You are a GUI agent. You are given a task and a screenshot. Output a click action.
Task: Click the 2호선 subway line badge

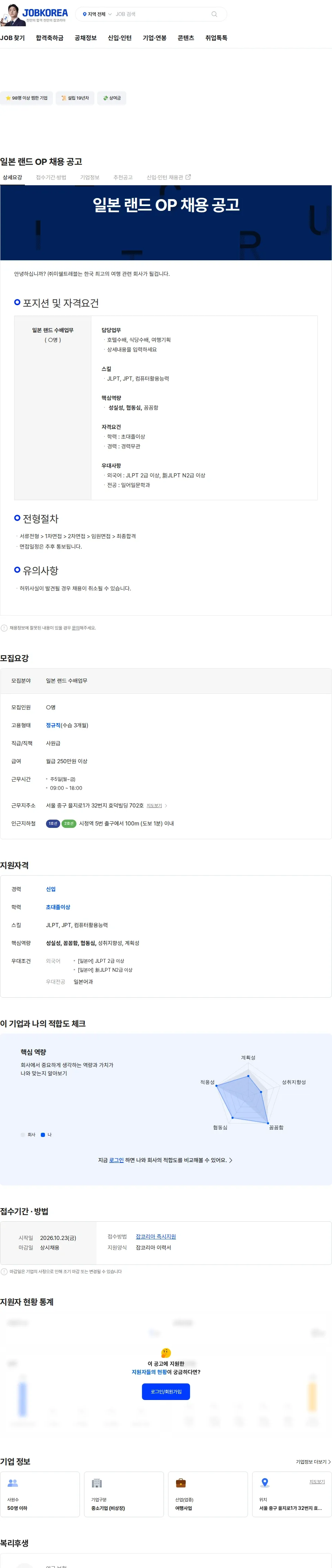[x=69, y=823]
